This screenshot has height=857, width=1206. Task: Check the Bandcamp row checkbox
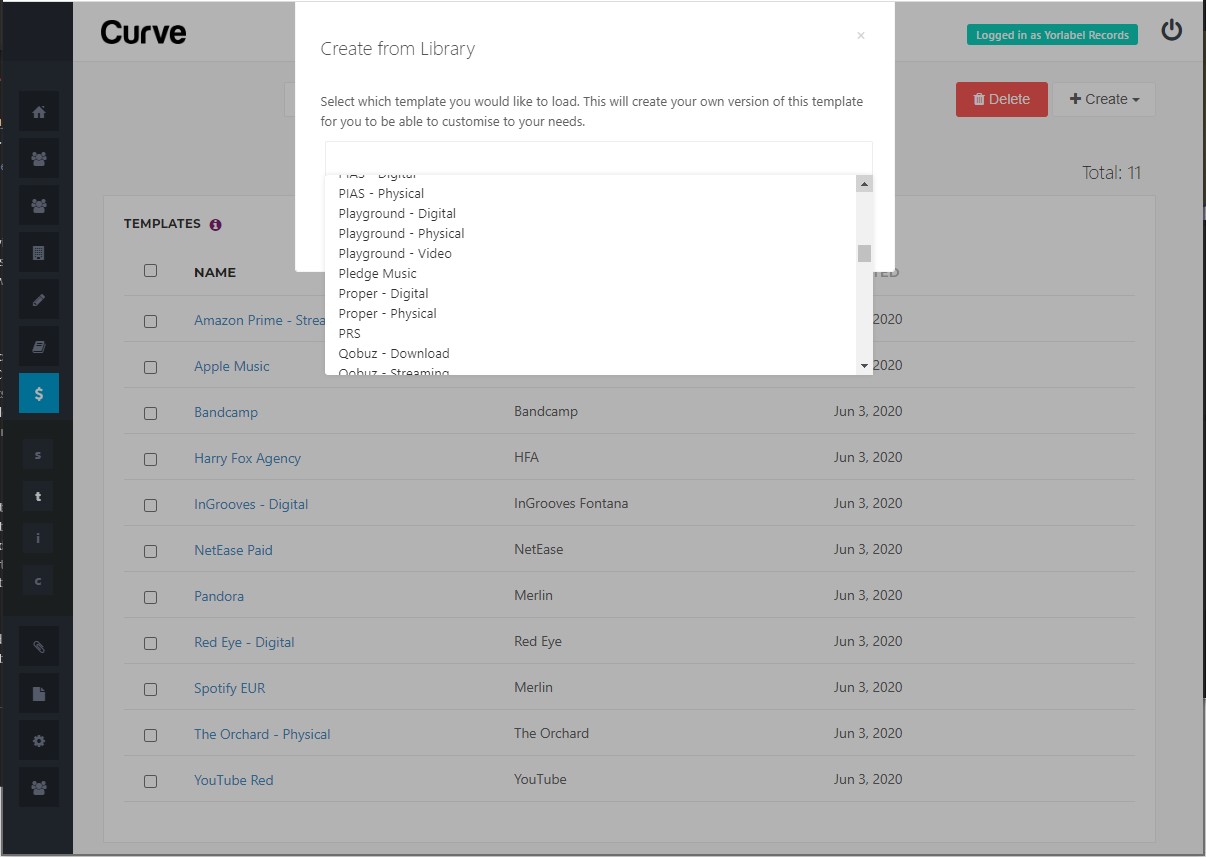tap(150, 413)
